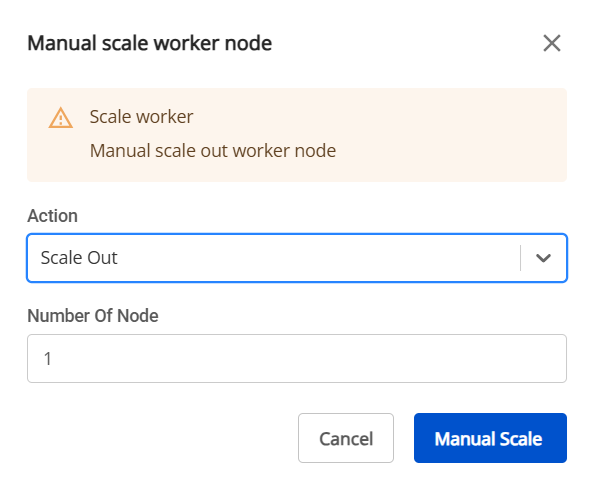Screen dimensions: 592x485
Task: Select the "Scale Out" value text
Action: pyautogui.click(x=79, y=258)
